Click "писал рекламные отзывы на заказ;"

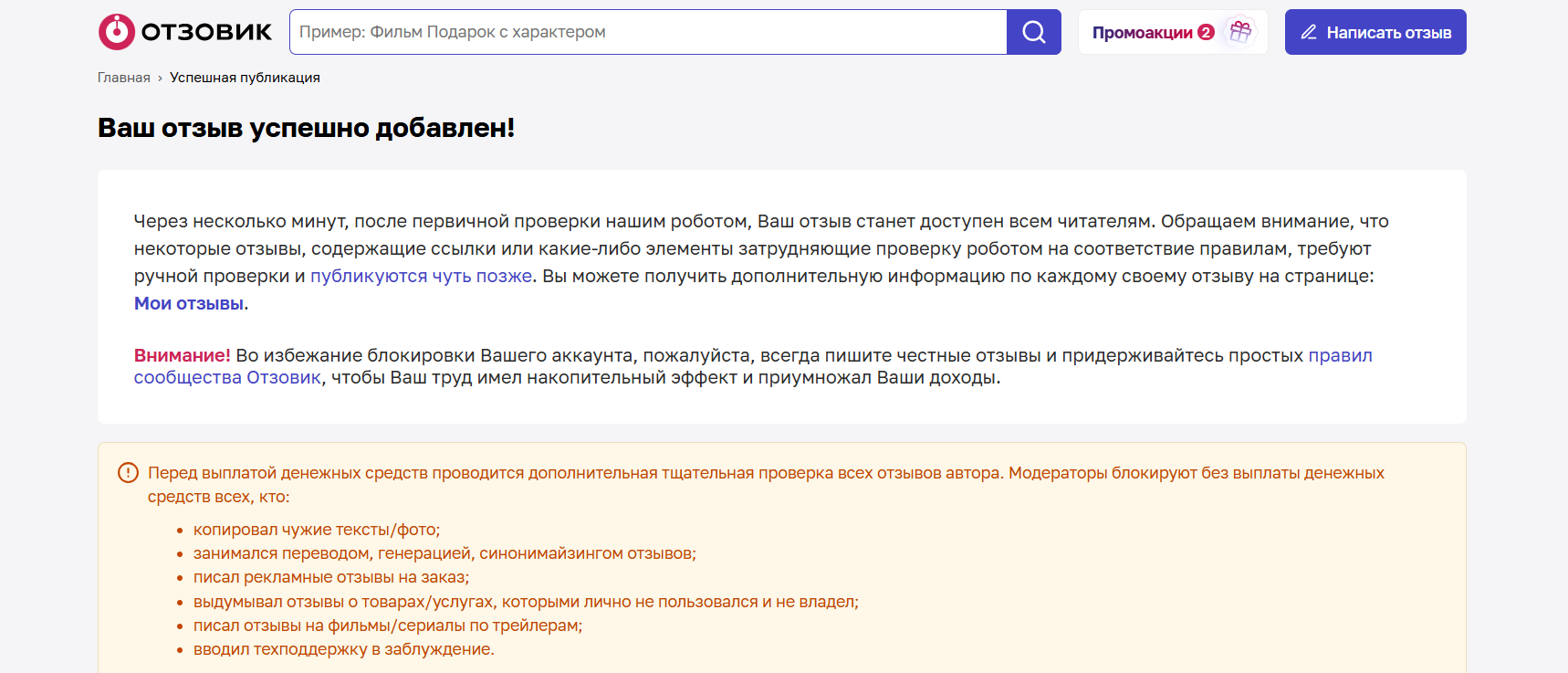click(x=331, y=577)
